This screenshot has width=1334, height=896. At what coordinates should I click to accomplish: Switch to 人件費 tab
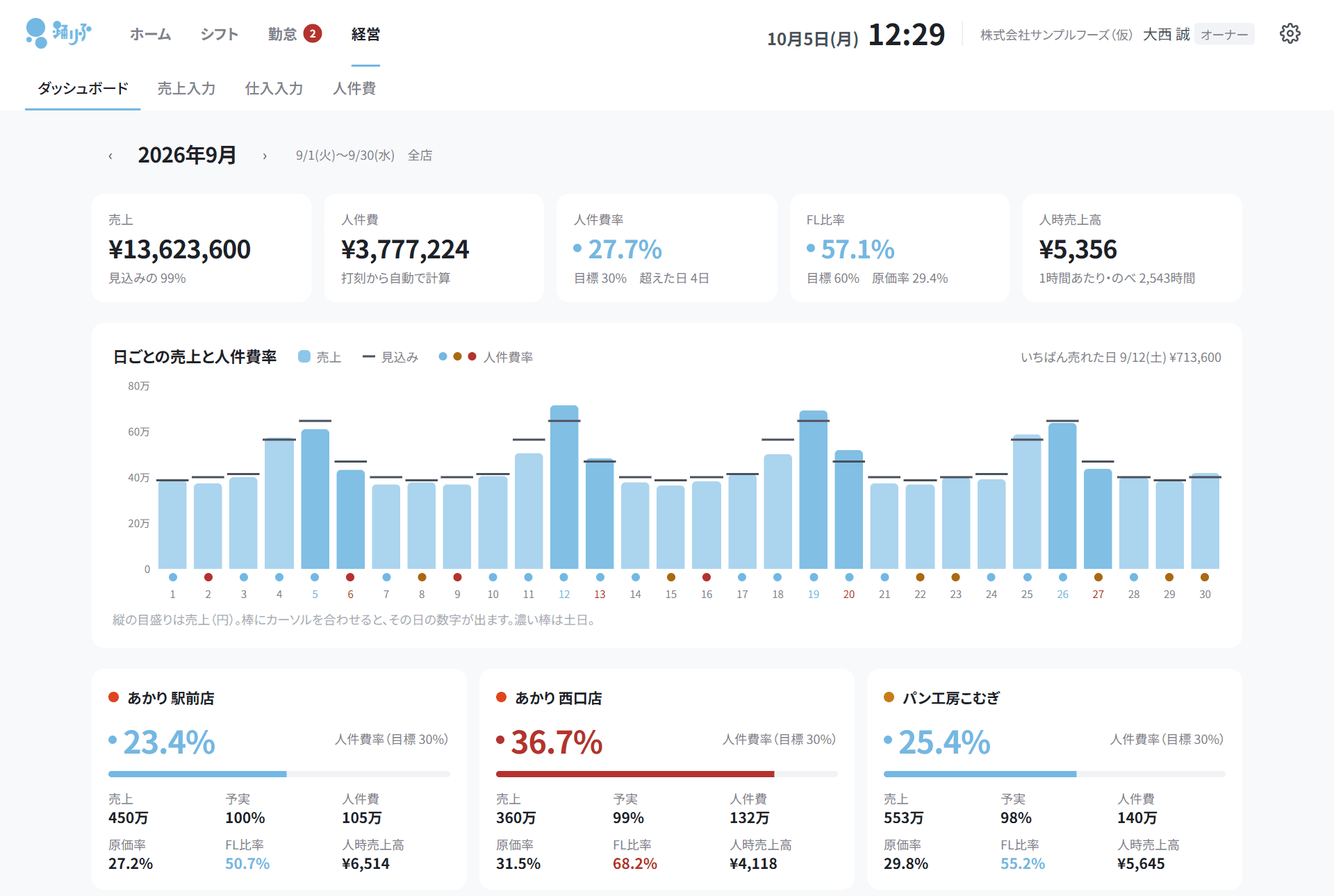point(354,88)
